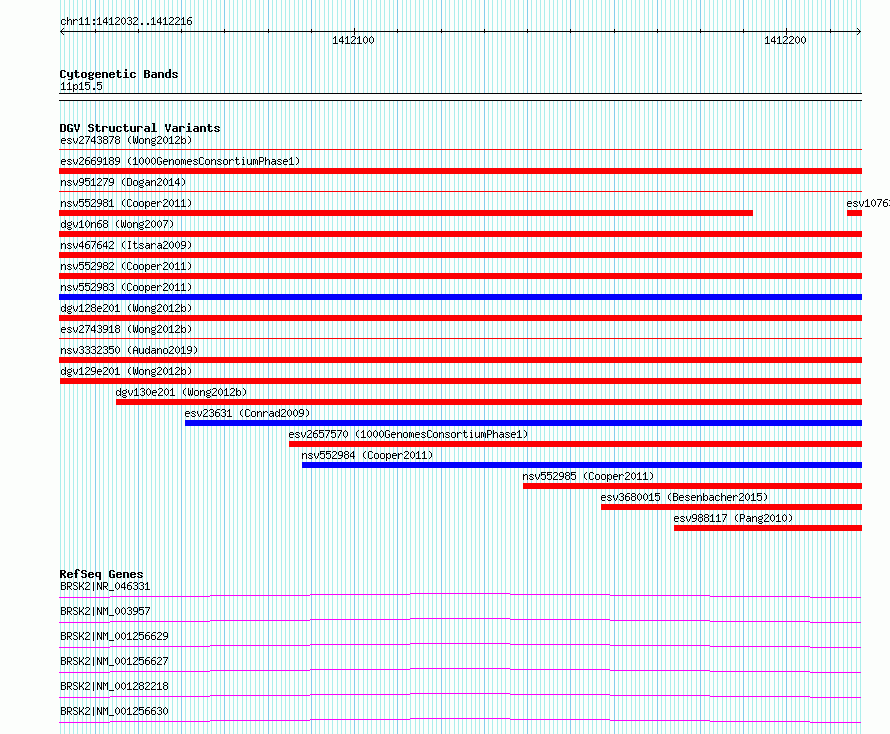Click the RefSeq Genes track title

coord(101,574)
